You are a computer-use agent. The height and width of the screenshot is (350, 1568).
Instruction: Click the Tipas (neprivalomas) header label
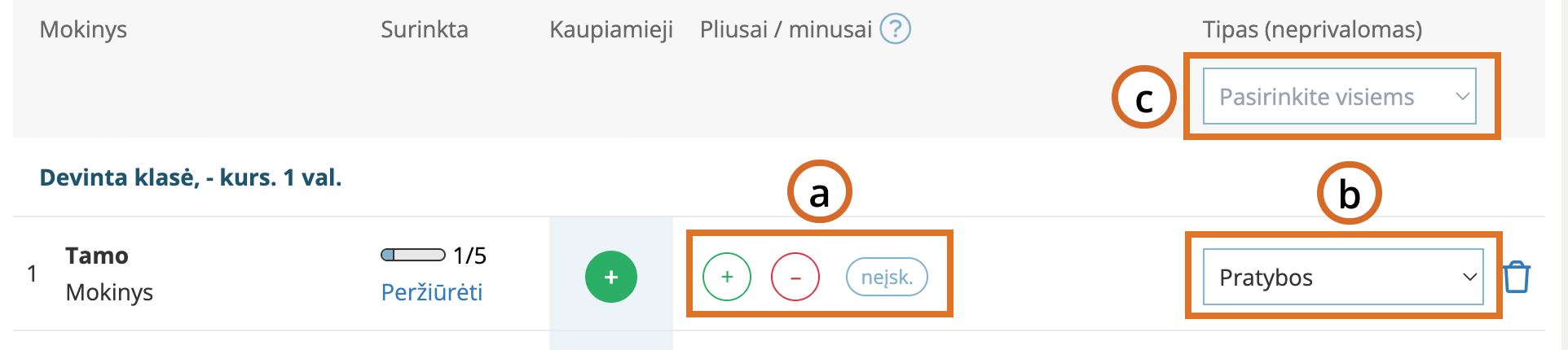click(1311, 29)
